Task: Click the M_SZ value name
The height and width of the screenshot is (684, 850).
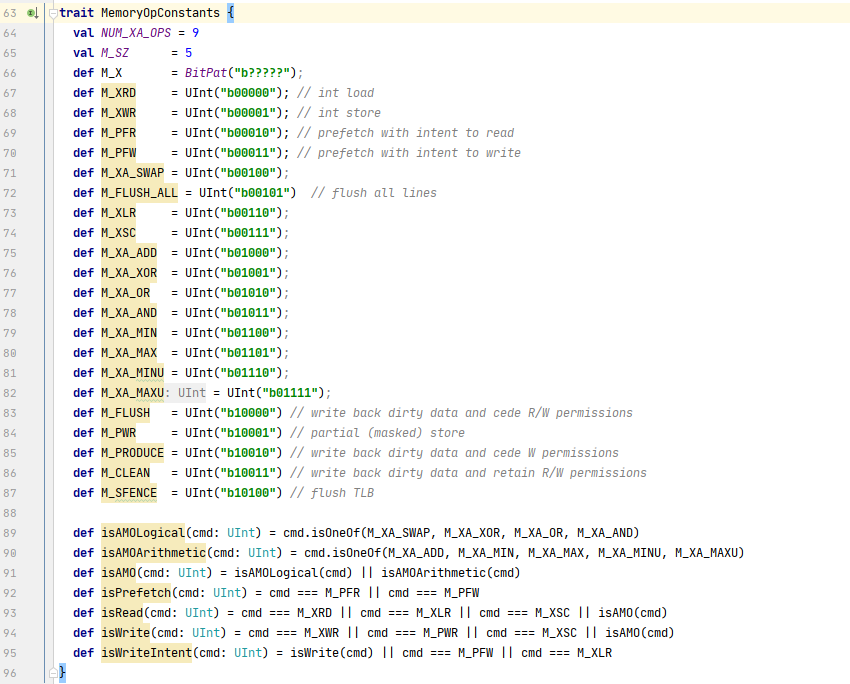Action: coord(115,53)
